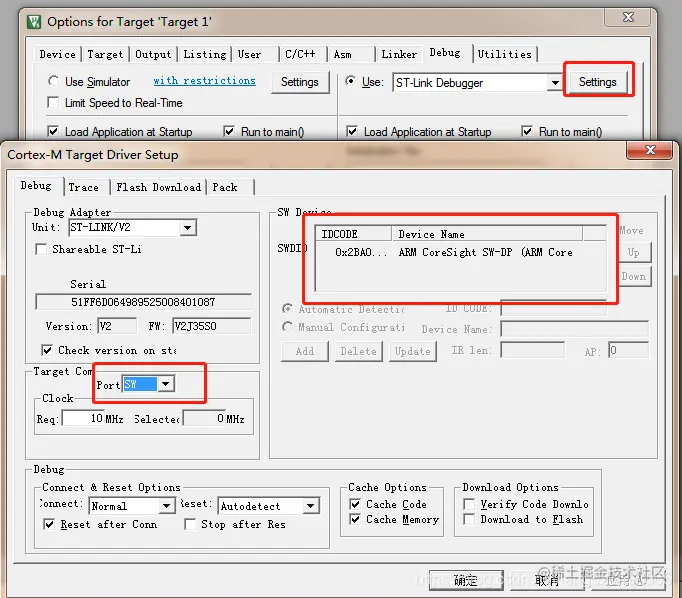Click the Keil app icon in Options title bar
682x598 pixels.
(33, 21)
